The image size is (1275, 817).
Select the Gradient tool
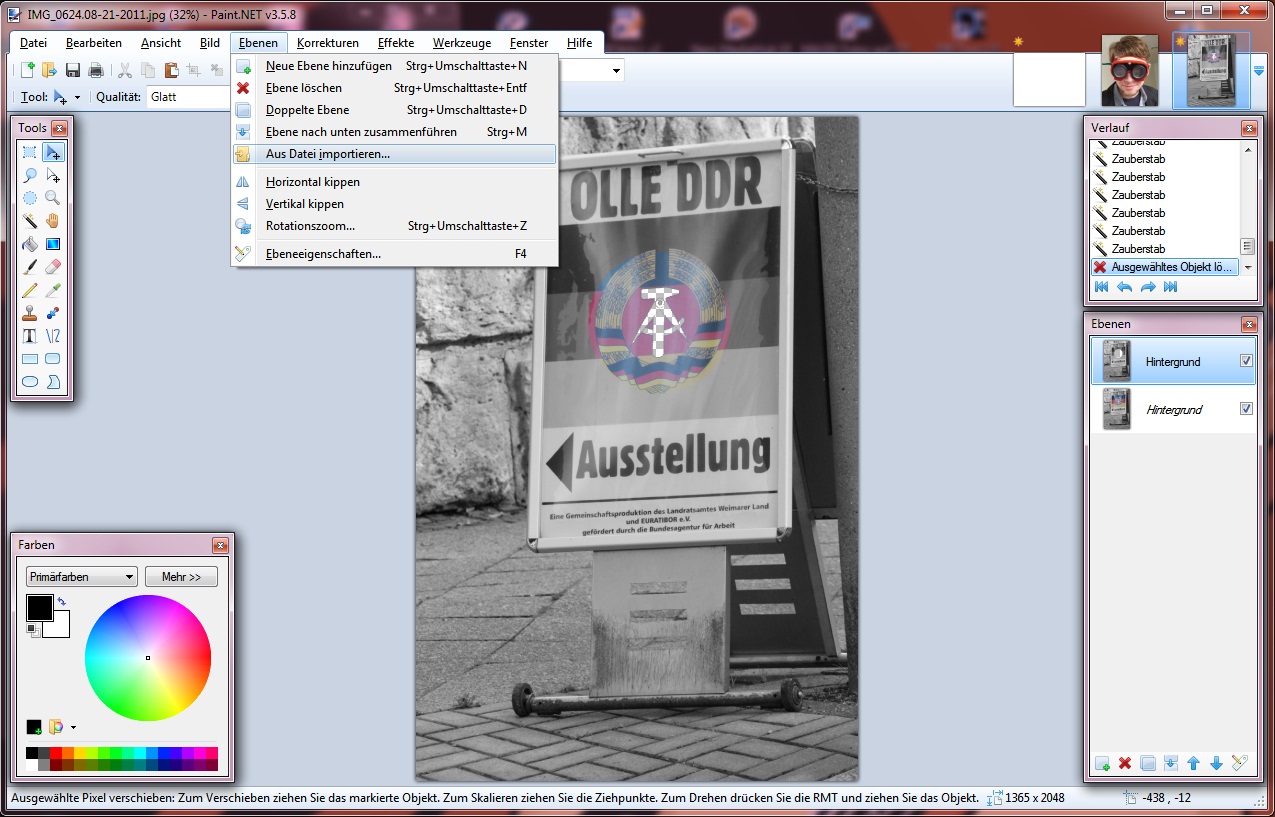pos(54,244)
